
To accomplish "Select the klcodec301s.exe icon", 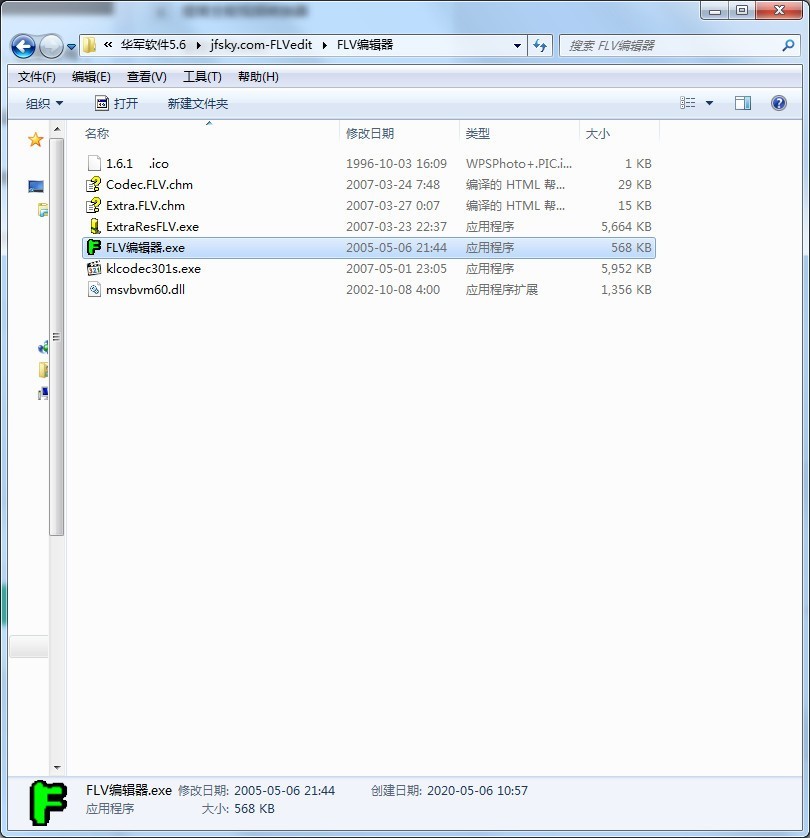I will coord(94,268).
